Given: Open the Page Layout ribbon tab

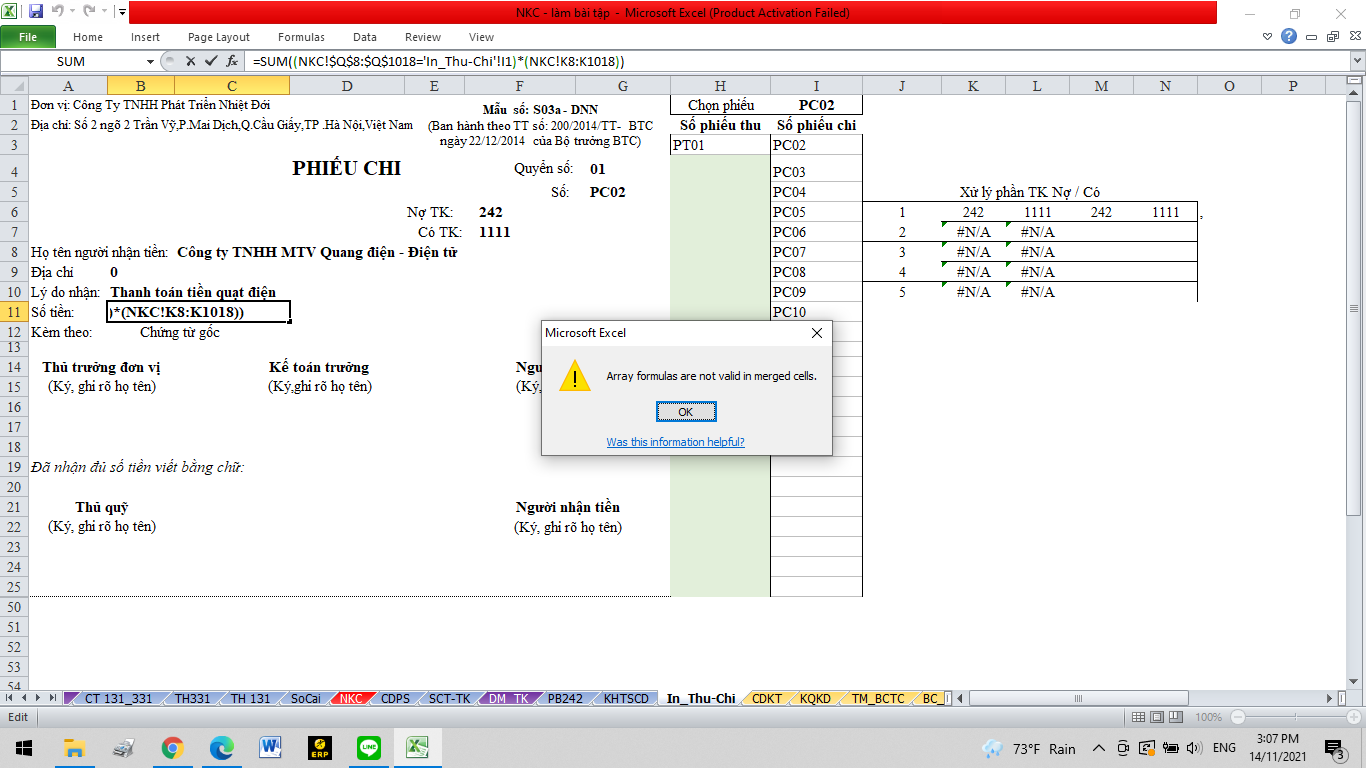Looking at the screenshot, I should (219, 37).
